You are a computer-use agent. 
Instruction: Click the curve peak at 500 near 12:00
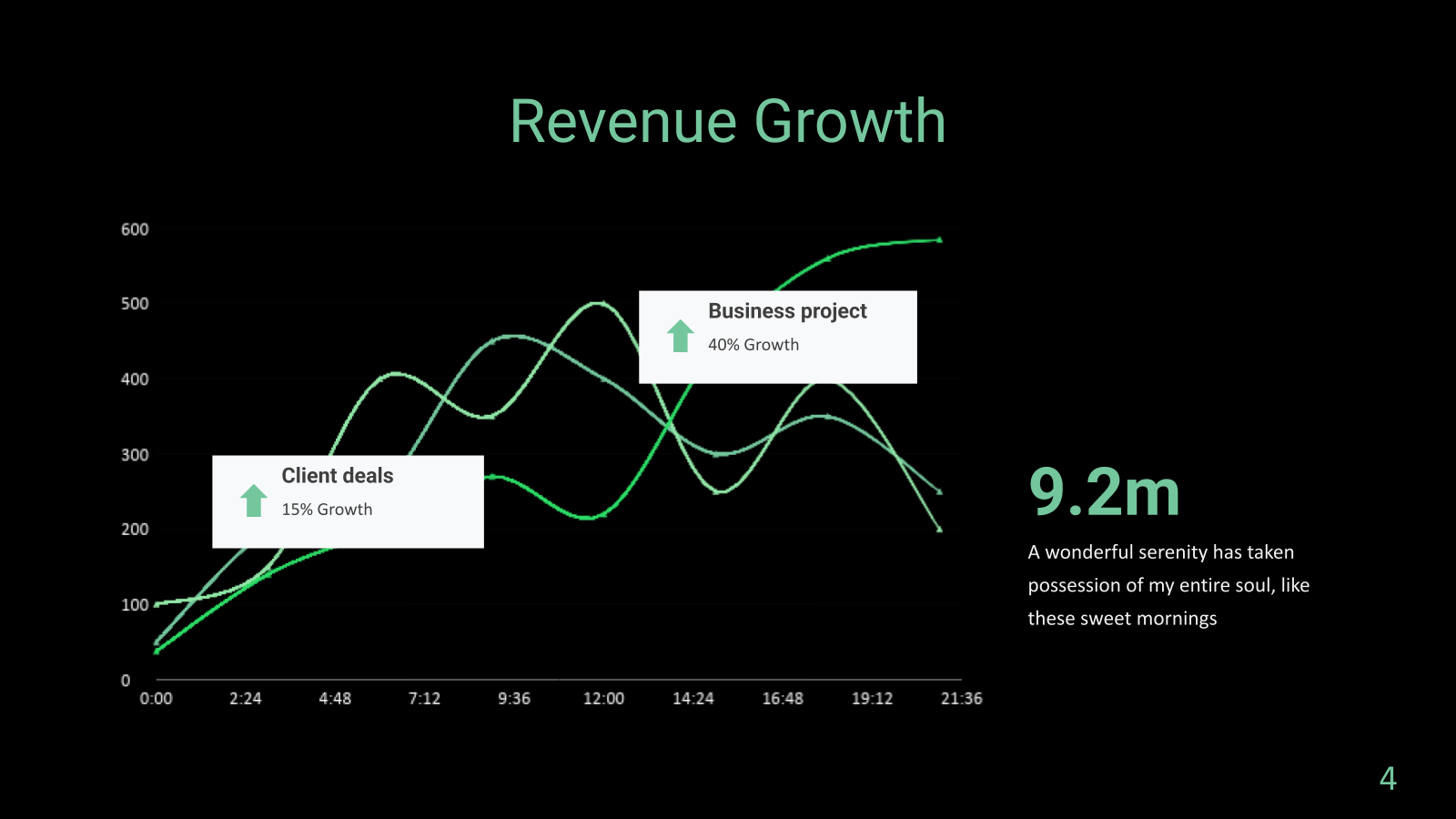600,303
